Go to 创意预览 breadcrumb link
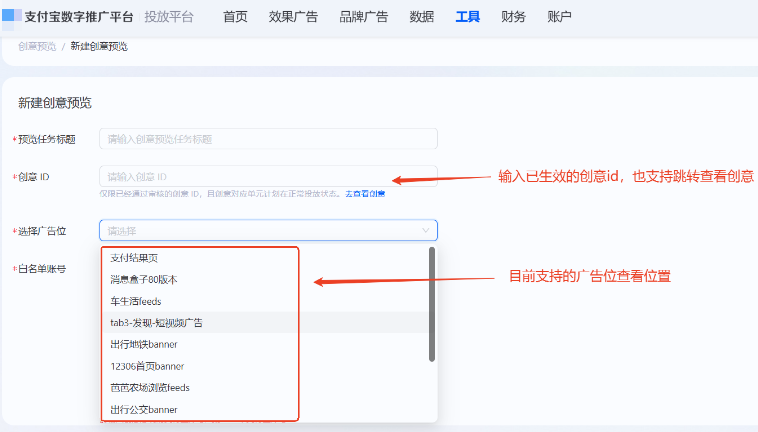Screen dimensions: 758x432 [x=37, y=46]
